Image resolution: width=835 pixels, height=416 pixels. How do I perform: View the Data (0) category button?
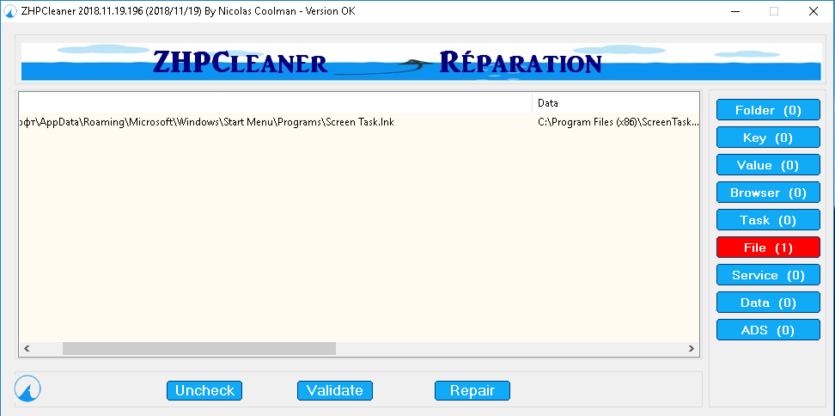pos(768,303)
